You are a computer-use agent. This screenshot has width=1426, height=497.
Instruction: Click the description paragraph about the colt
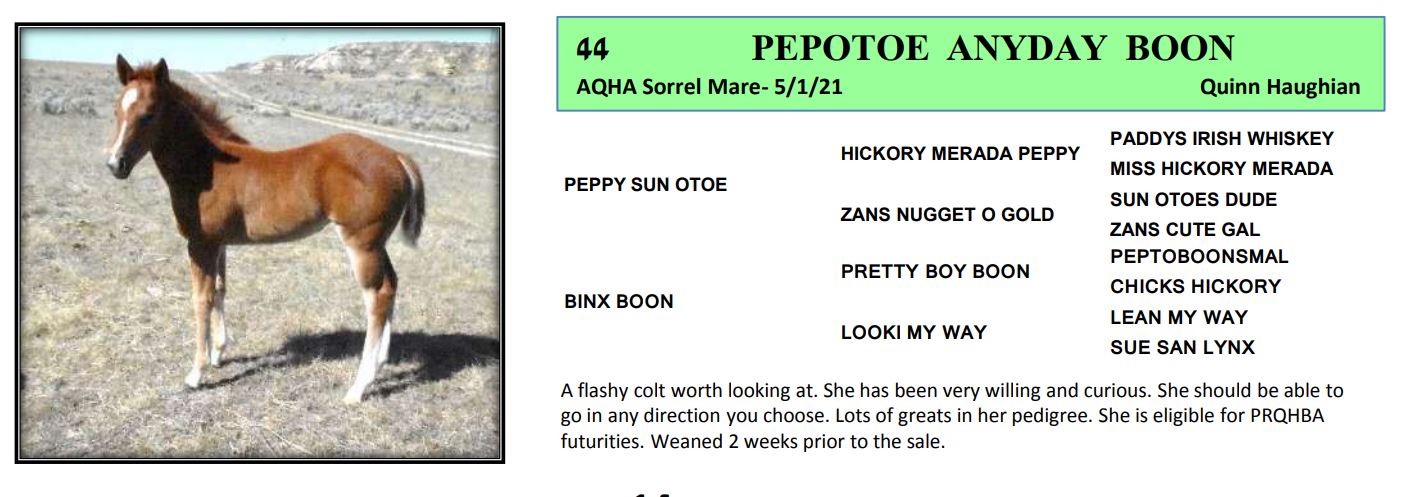pos(950,415)
